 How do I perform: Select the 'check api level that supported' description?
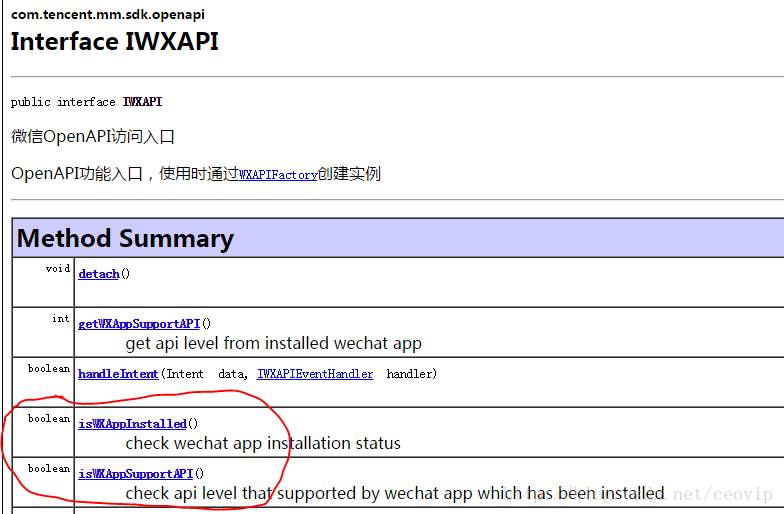pyautogui.click(x=395, y=494)
